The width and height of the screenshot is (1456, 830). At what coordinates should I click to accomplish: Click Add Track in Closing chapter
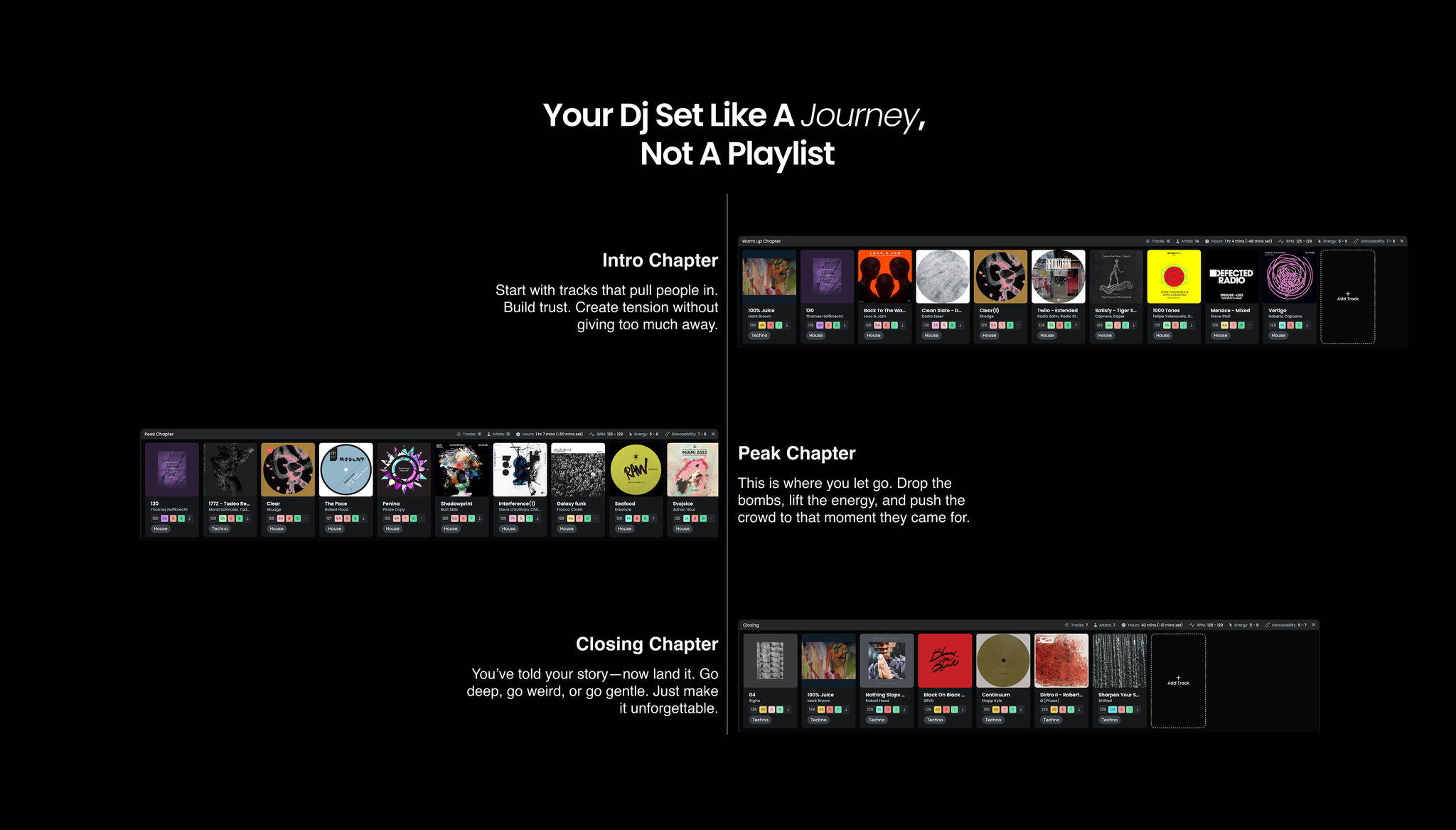pos(1178,681)
